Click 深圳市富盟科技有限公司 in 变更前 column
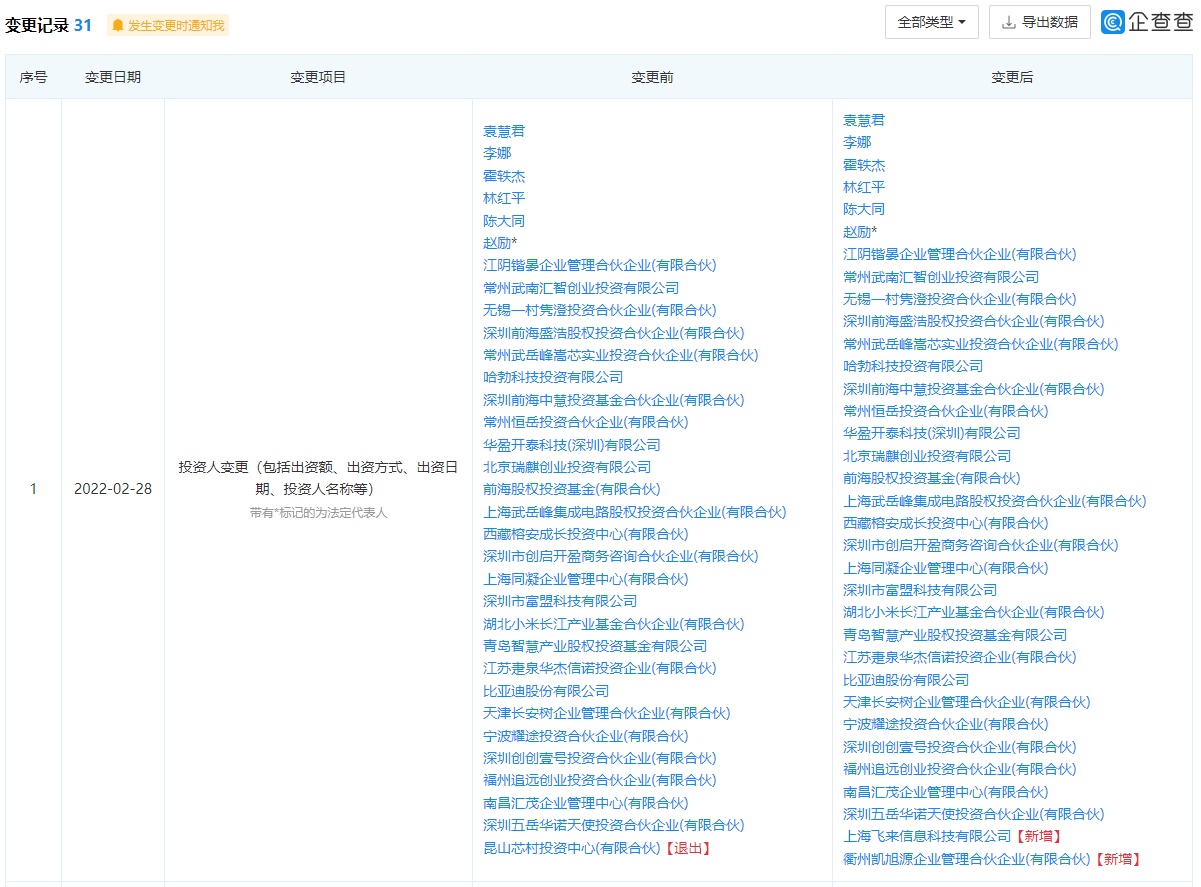 coord(560,601)
